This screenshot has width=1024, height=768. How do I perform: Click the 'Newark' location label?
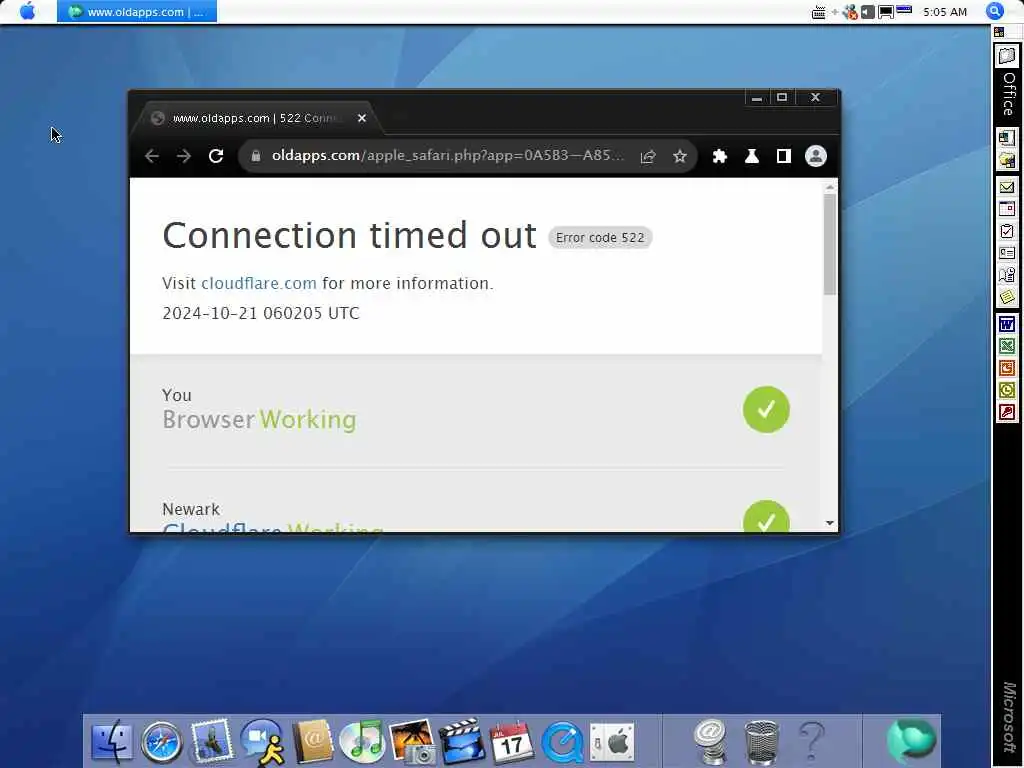[x=191, y=509]
